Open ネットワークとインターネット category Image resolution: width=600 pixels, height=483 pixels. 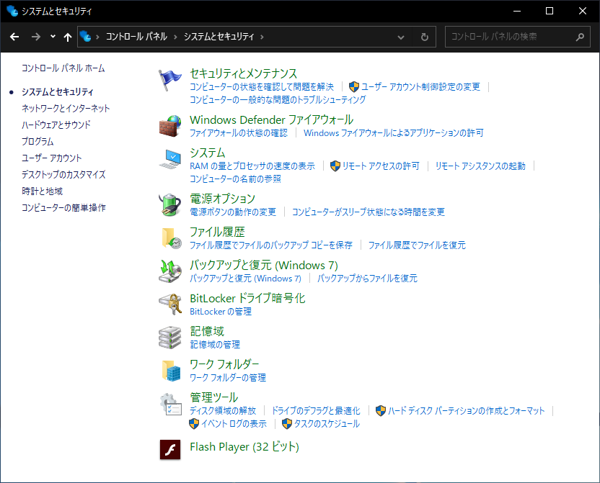(x=65, y=108)
